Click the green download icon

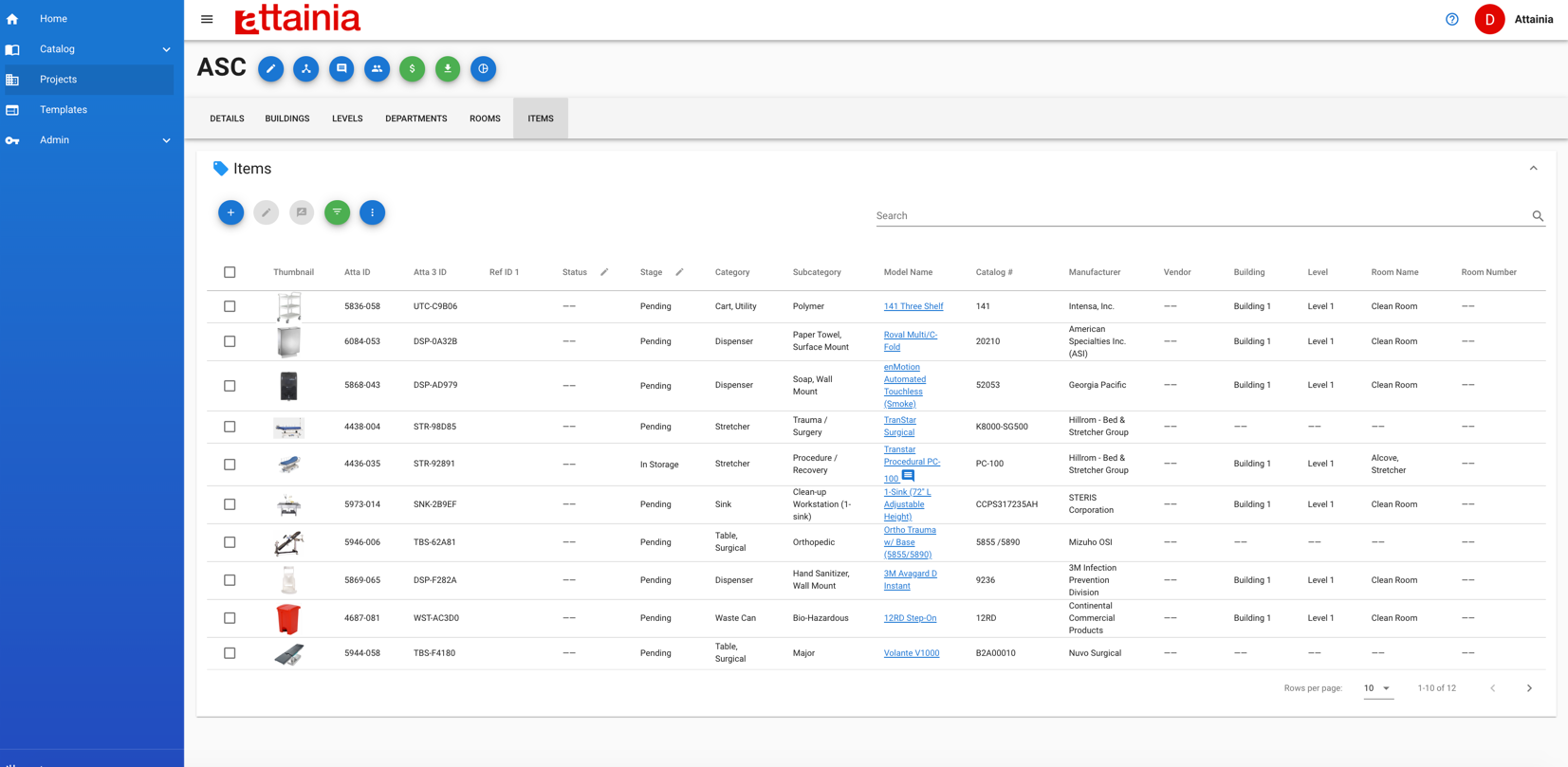click(448, 68)
